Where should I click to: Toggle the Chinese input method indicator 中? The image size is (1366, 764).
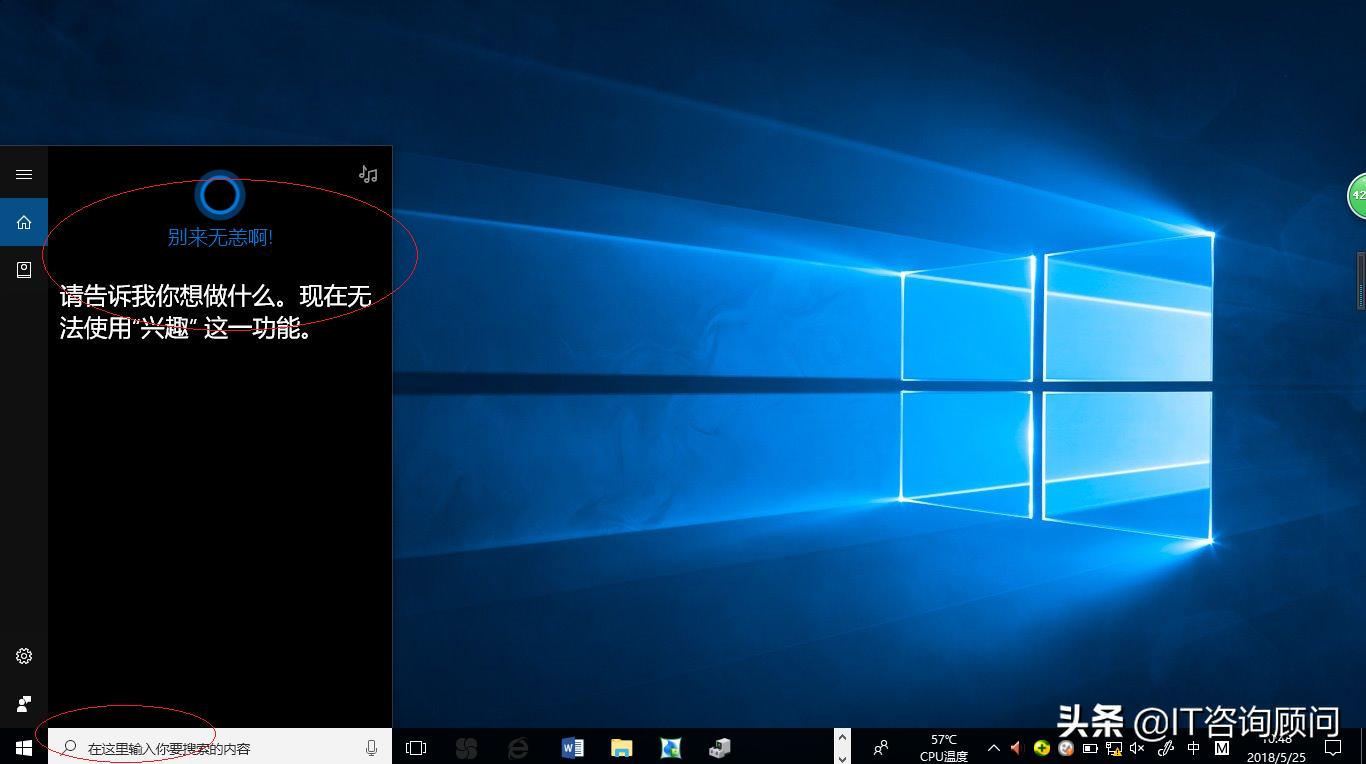tap(1192, 747)
